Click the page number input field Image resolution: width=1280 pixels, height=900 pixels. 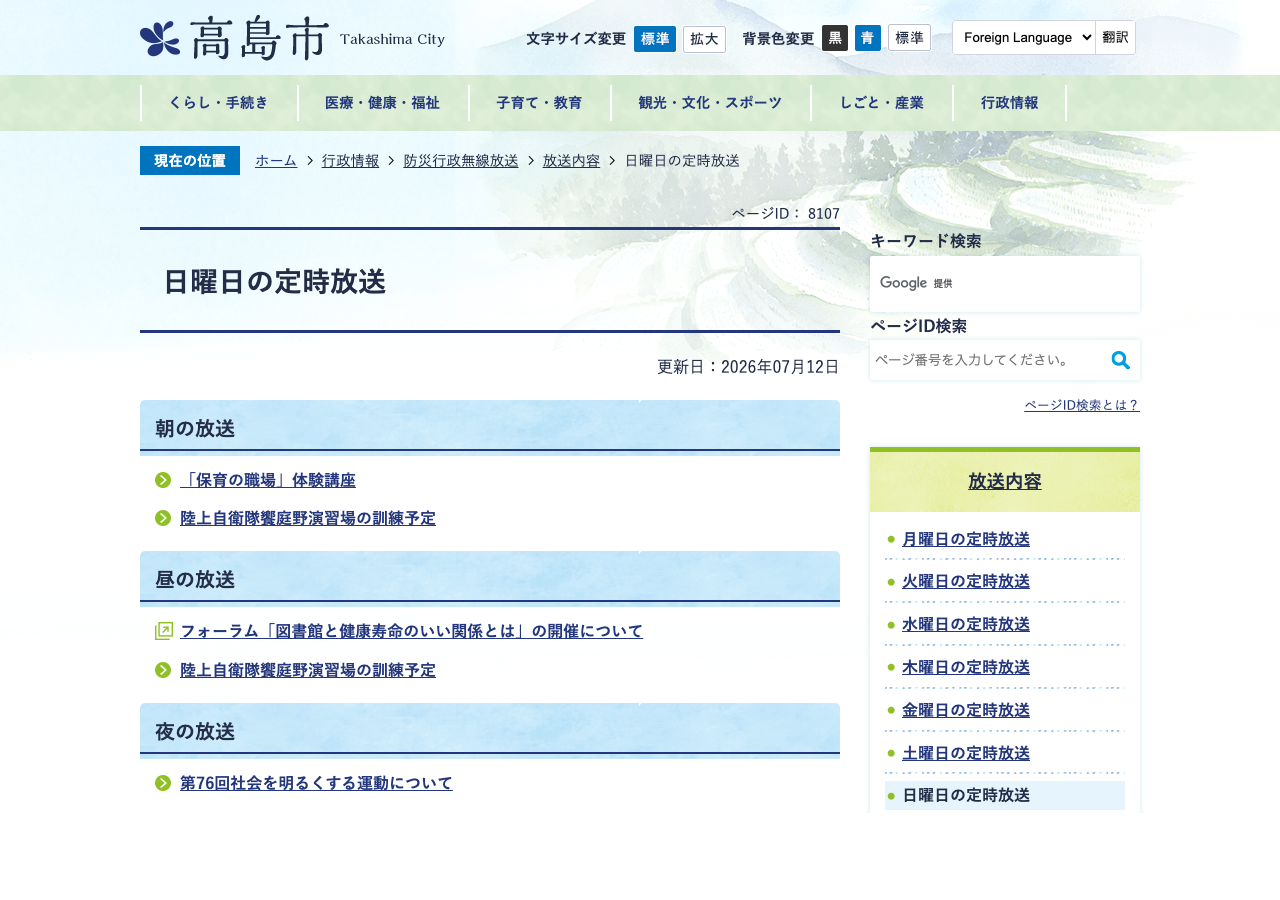click(x=988, y=360)
